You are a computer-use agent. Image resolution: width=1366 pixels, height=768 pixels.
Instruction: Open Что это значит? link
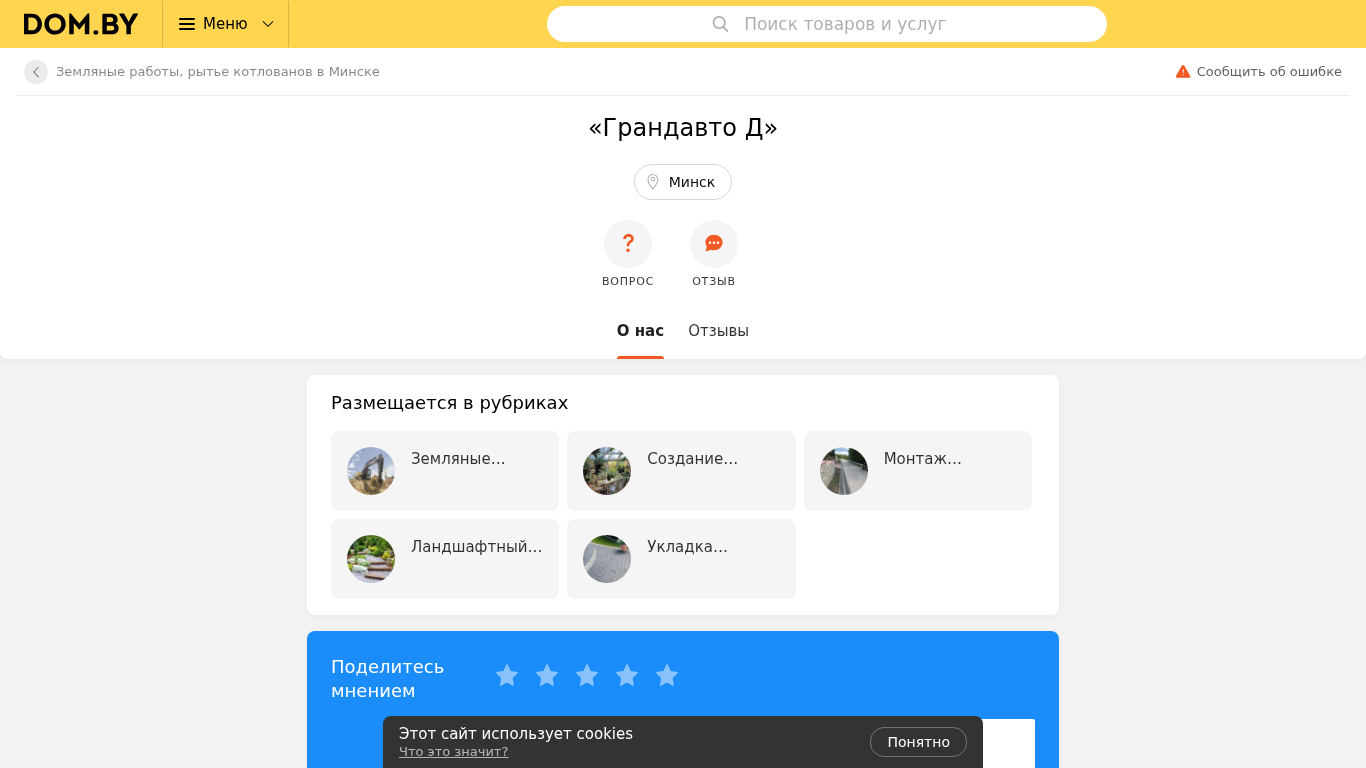(453, 752)
